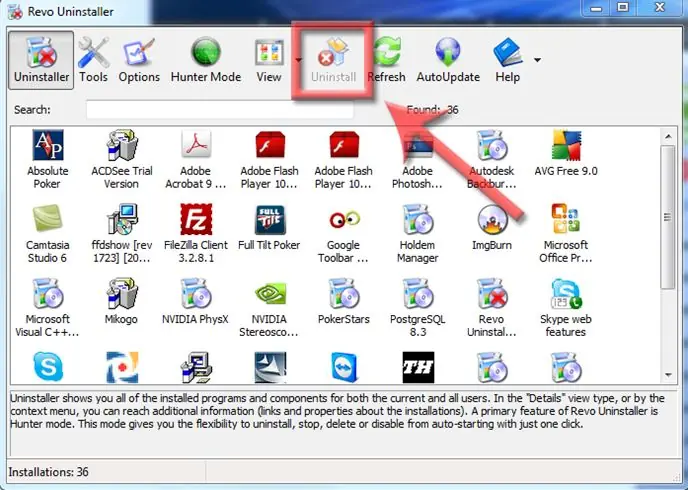
Task: Select the ffdshow entry
Action: (x=122, y=233)
